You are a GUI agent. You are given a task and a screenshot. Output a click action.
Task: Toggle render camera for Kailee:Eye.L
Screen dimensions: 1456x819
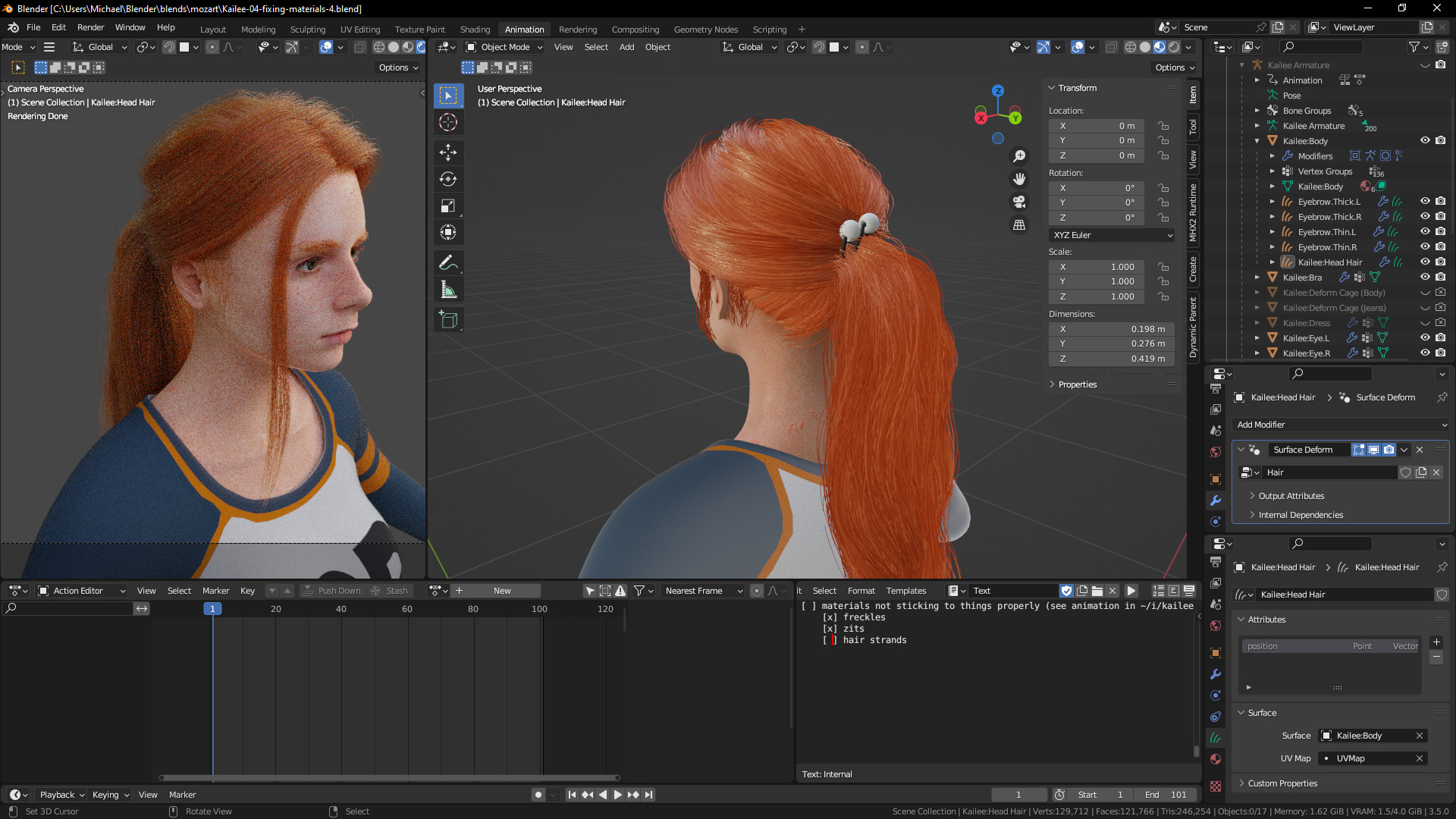(1440, 338)
